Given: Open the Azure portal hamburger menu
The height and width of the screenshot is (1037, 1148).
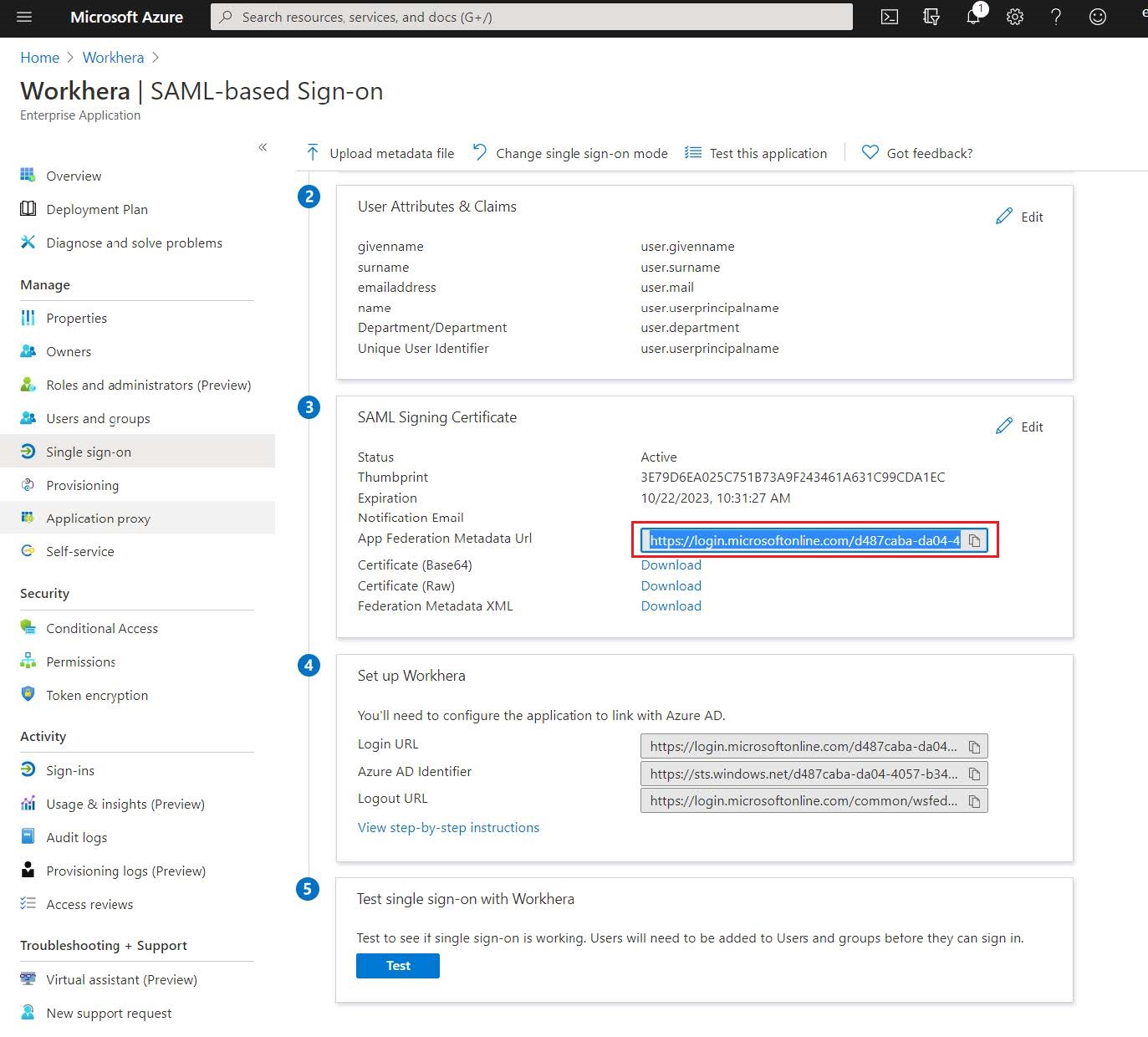Looking at the screenshot, I should pyautogui.click(x=23, y=17).
